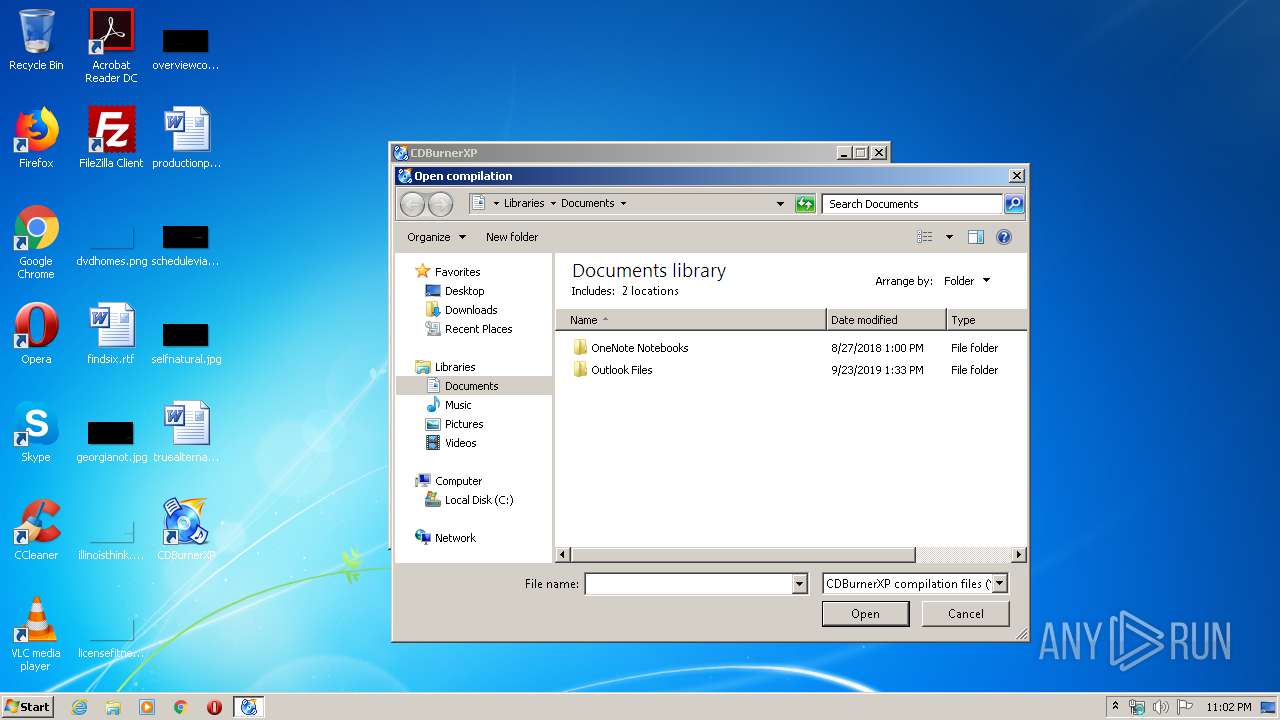Click the Cancel button
The width and height of the screenshot is (1280, 720).
pyautogui.click(x=966, y=614)
